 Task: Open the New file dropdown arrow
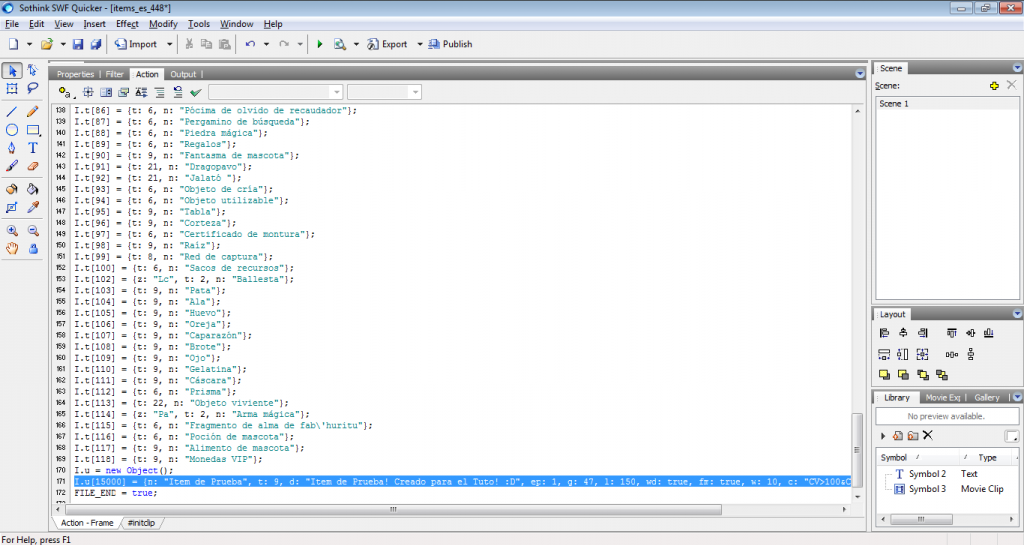pyautogui.click(x=29, y=44)
